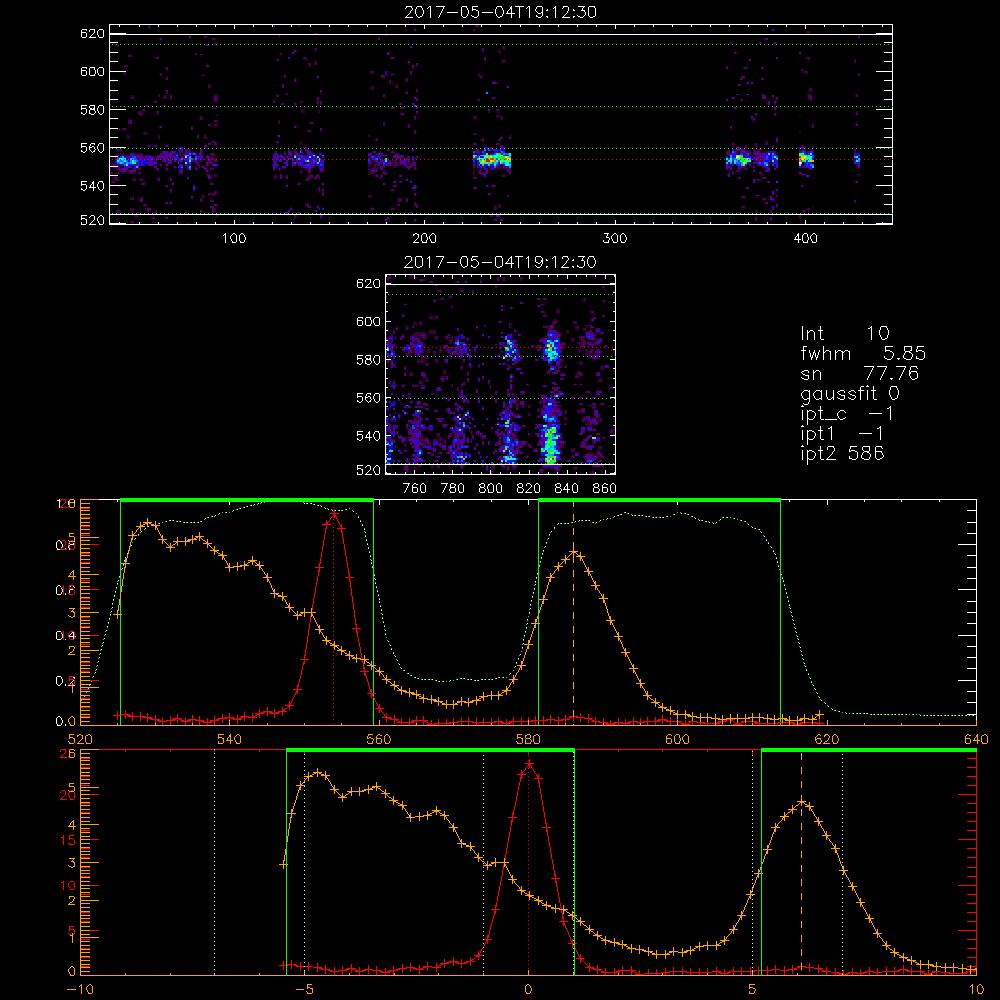Click the red Gaussian peak in bottom plot
The image size is (1000, 1000).
(x=529, y=763)
